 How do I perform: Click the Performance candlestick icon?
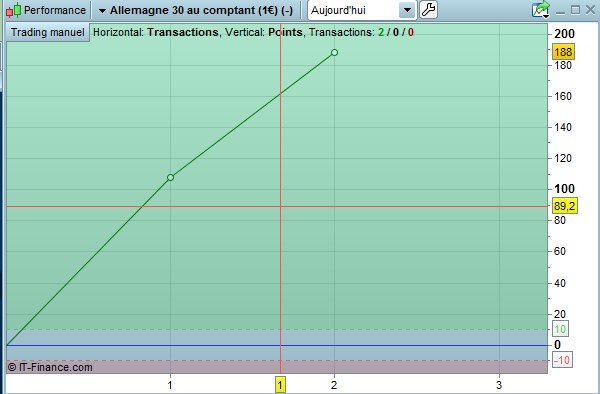[13, 10]
